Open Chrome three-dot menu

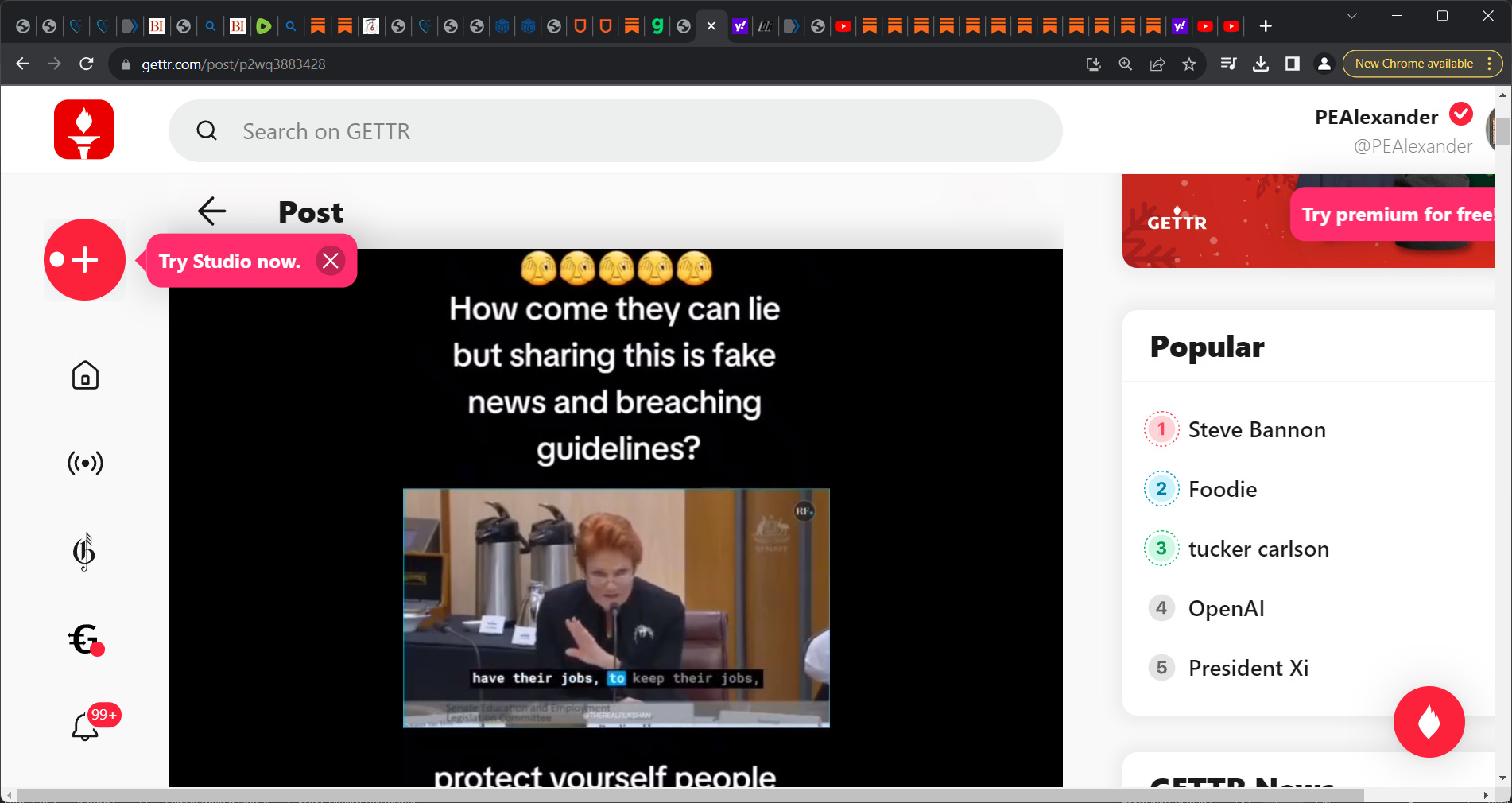pyautogui.click(x=1490, y=64)
